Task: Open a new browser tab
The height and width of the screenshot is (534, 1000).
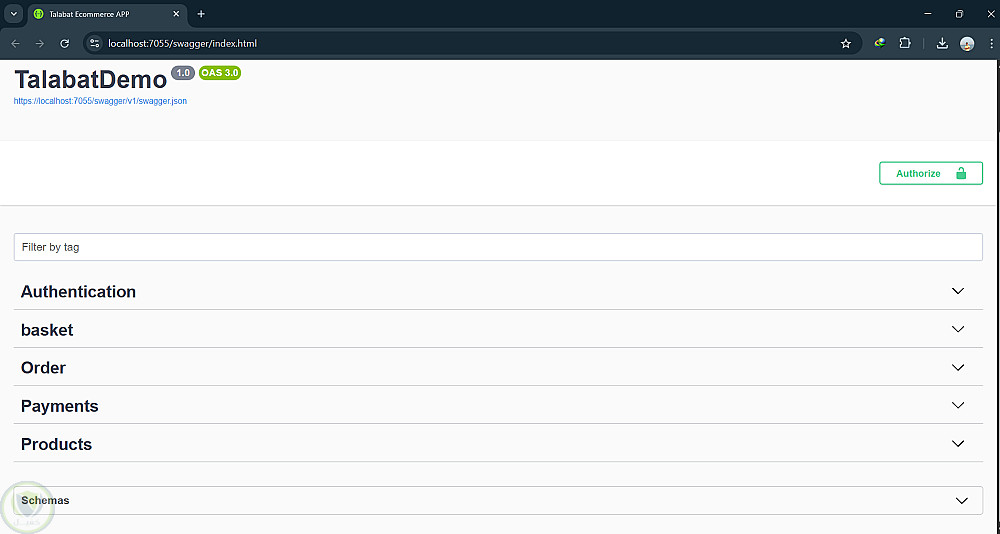Action: (201, 14)
